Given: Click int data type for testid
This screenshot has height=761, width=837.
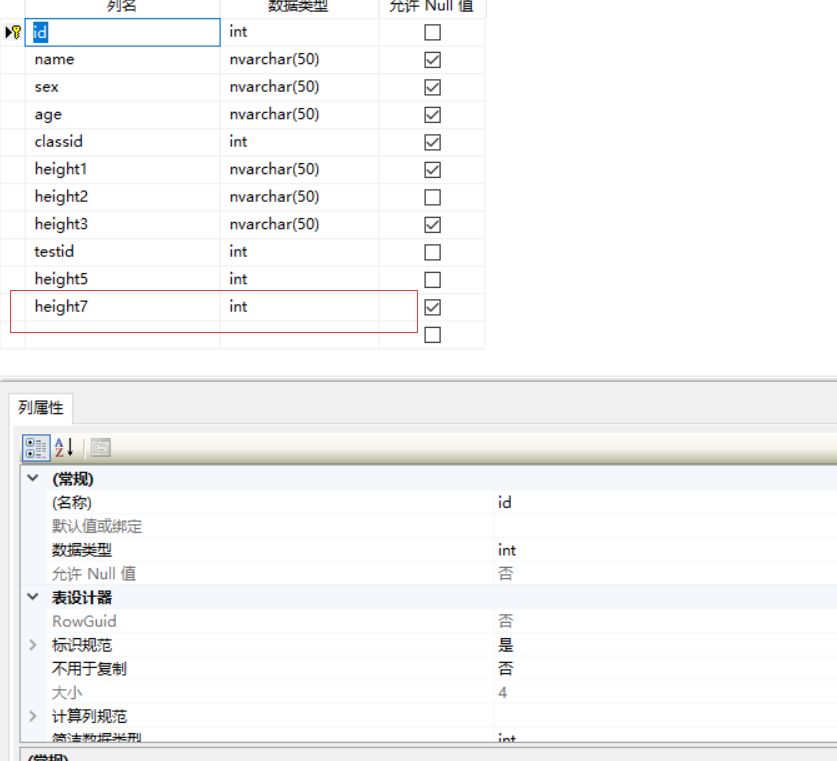Looking at the screenshot, I should 299,252.
